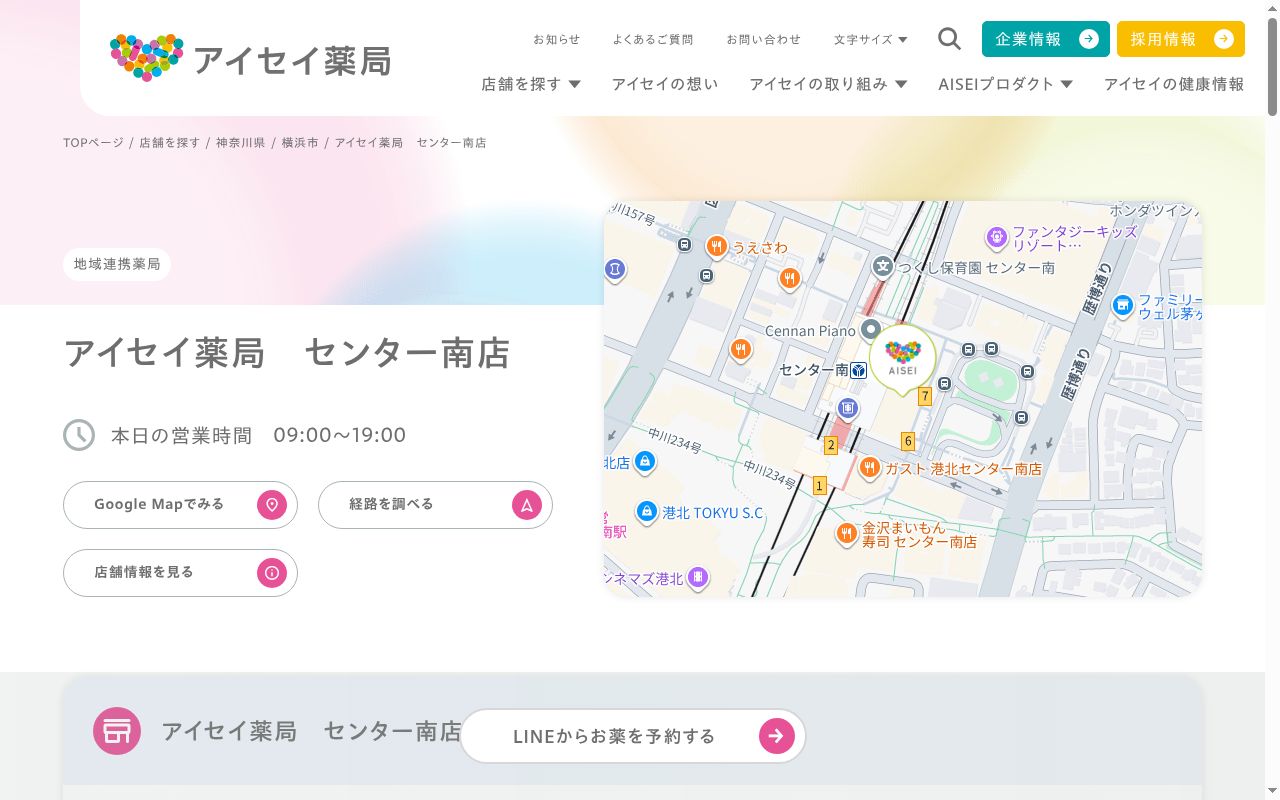The width and height of the screenshot is (1280, 800).
Task: Open the アイセイの健康情報 menu item
Action: pyautogui.click(x=1174, y=84)
